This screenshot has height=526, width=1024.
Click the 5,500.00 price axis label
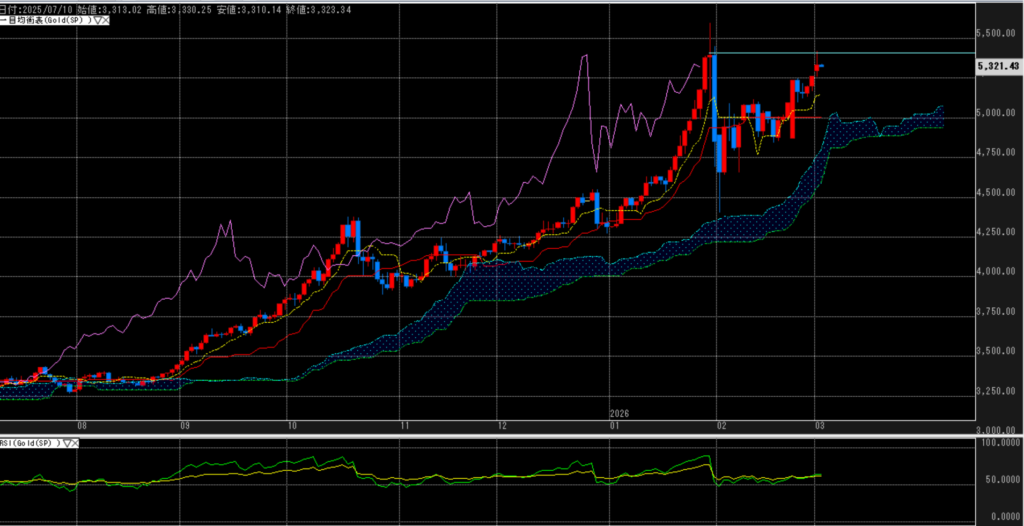(996, 33)
